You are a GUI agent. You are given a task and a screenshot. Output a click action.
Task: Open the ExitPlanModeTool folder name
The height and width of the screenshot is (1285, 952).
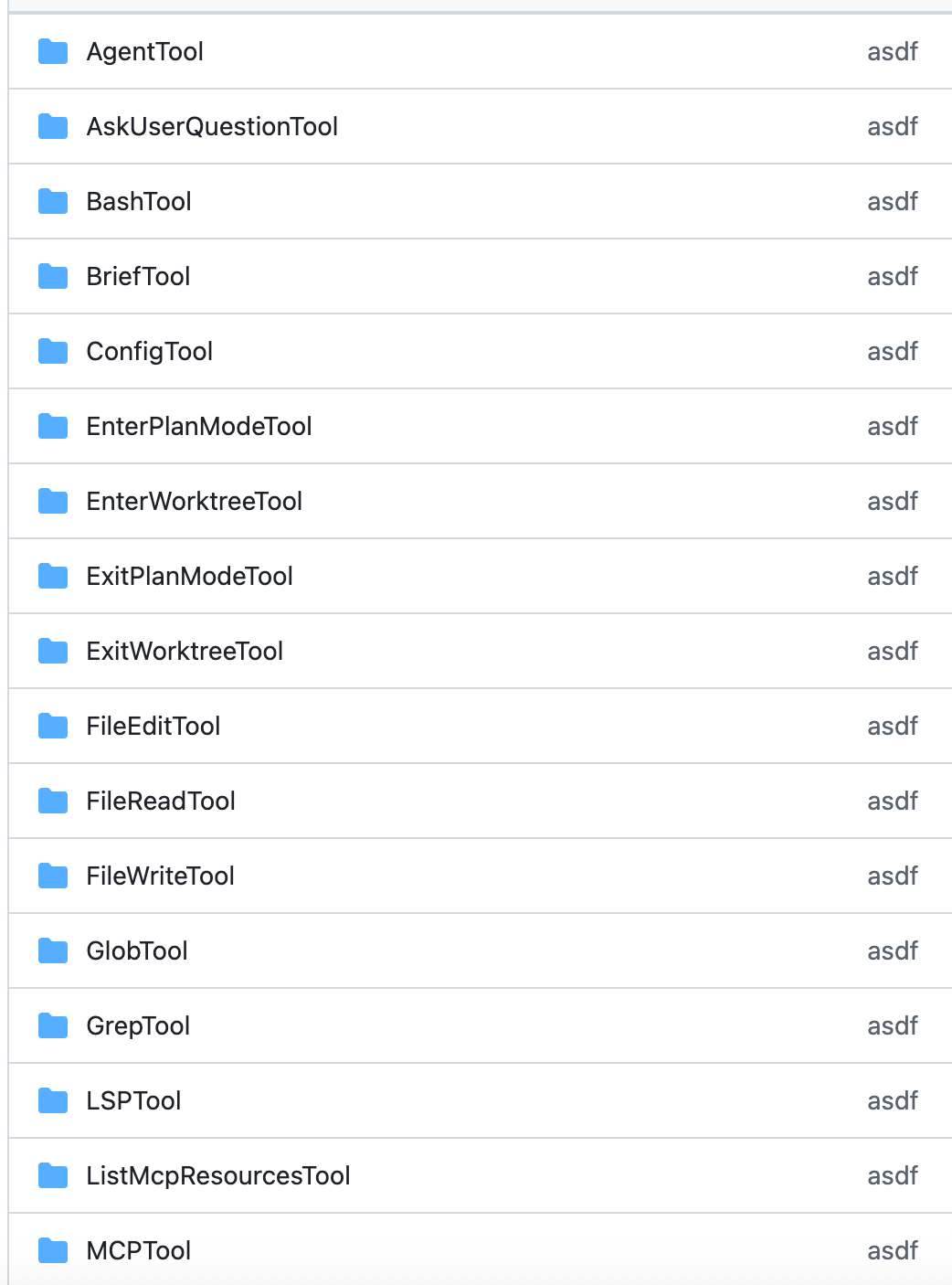(x=189, y=577)
